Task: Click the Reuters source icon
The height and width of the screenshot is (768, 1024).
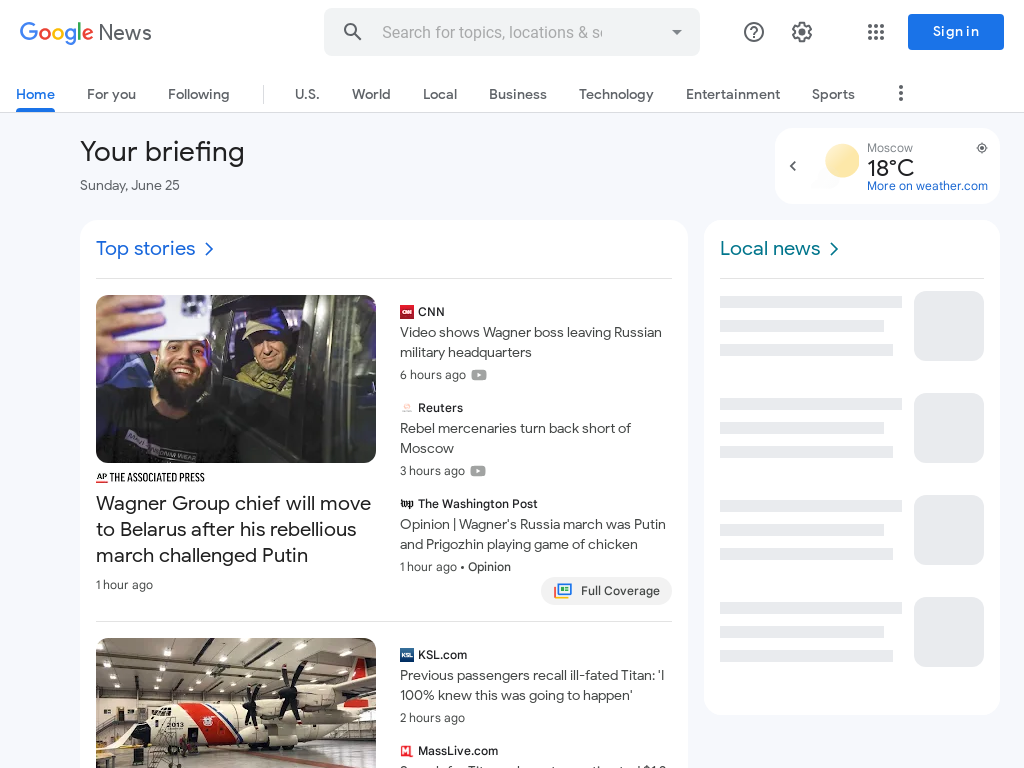Action: (x=407, y=408)
